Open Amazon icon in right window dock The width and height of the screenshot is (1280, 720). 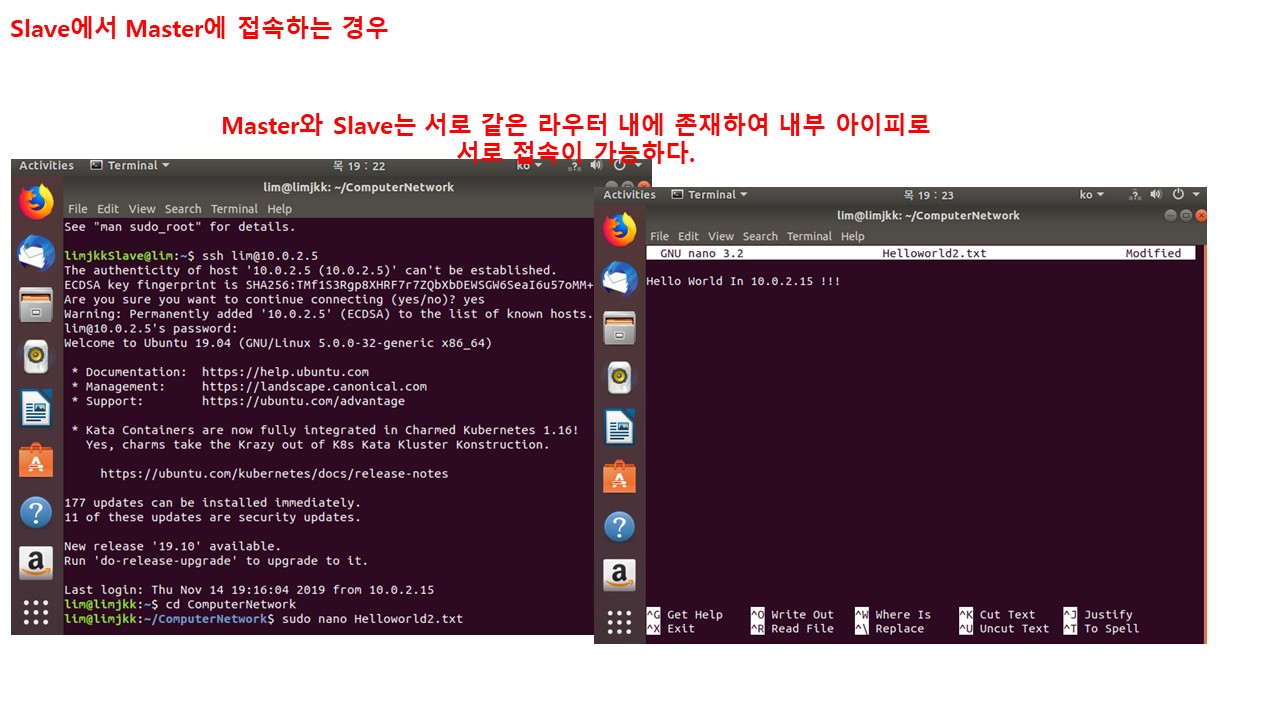(620, 575)
